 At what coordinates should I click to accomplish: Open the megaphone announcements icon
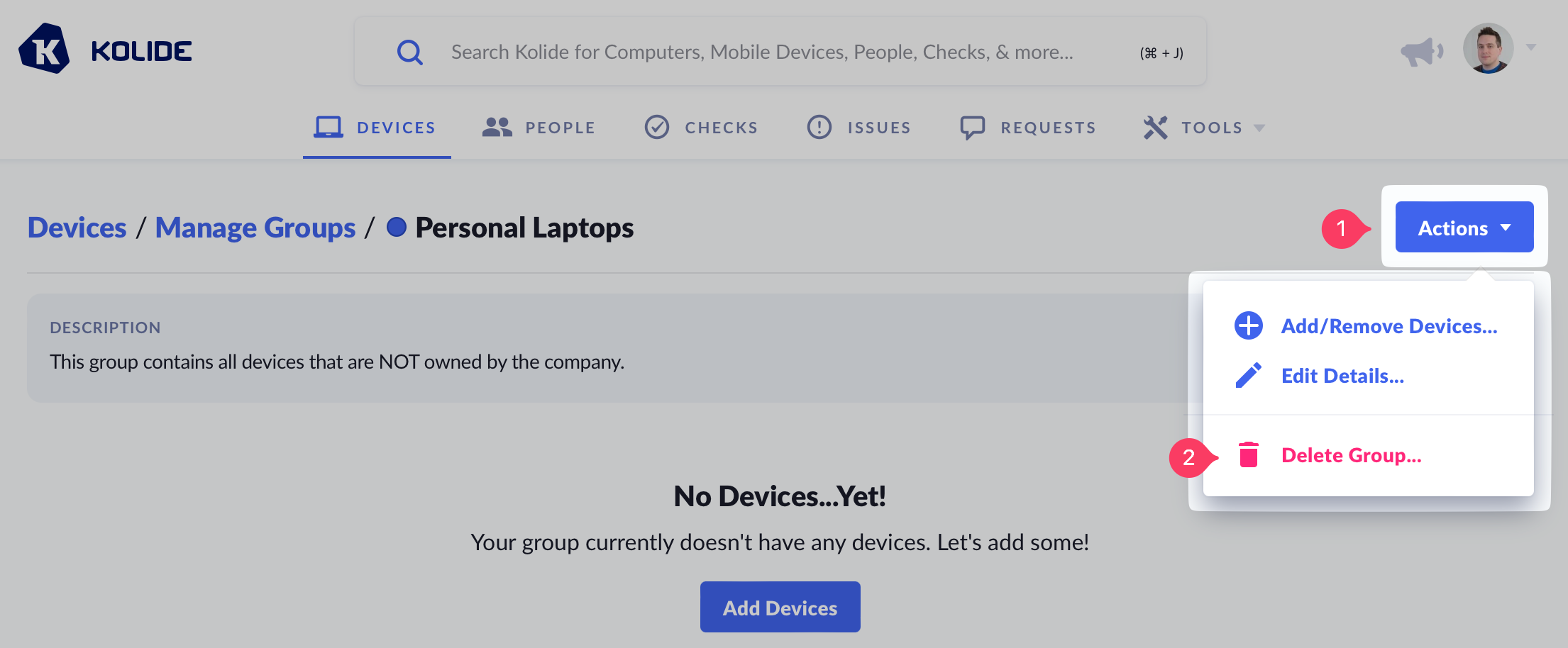coord(1421,51)
